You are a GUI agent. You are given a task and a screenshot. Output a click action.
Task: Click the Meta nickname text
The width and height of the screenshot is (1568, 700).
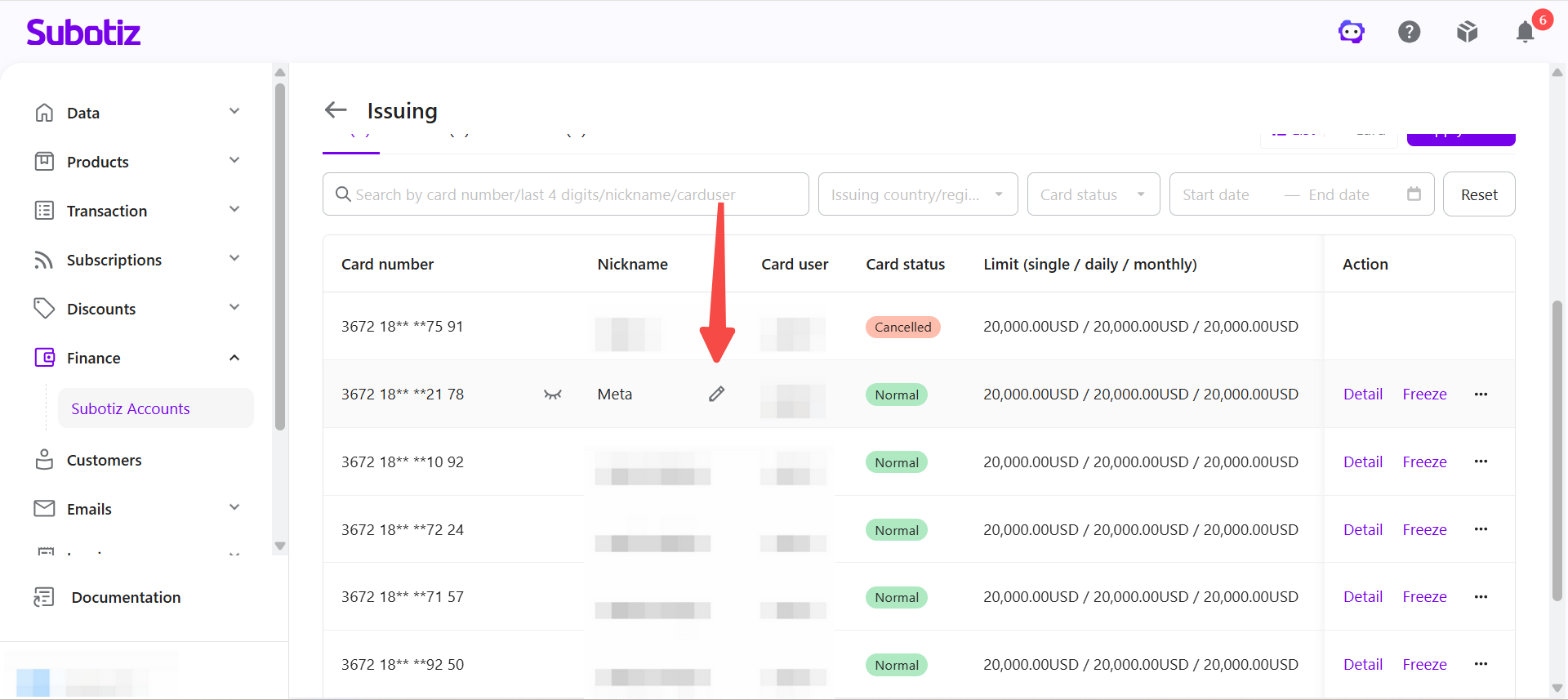pos(615,395)
